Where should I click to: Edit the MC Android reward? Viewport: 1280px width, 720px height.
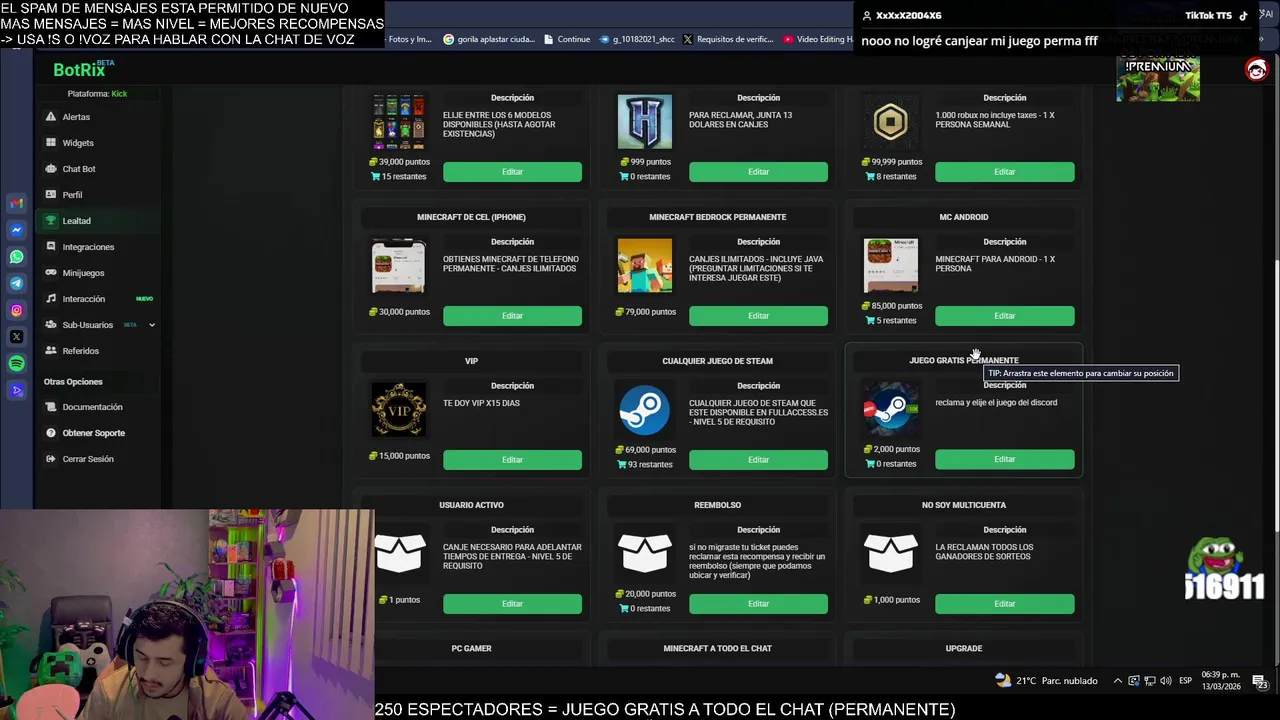click(x=1004, y=316)
